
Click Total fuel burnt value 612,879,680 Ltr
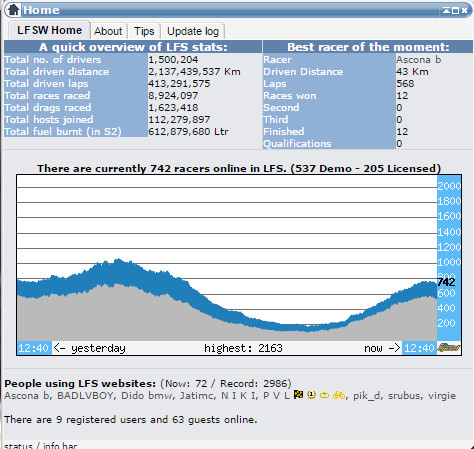tap(188, 132)
